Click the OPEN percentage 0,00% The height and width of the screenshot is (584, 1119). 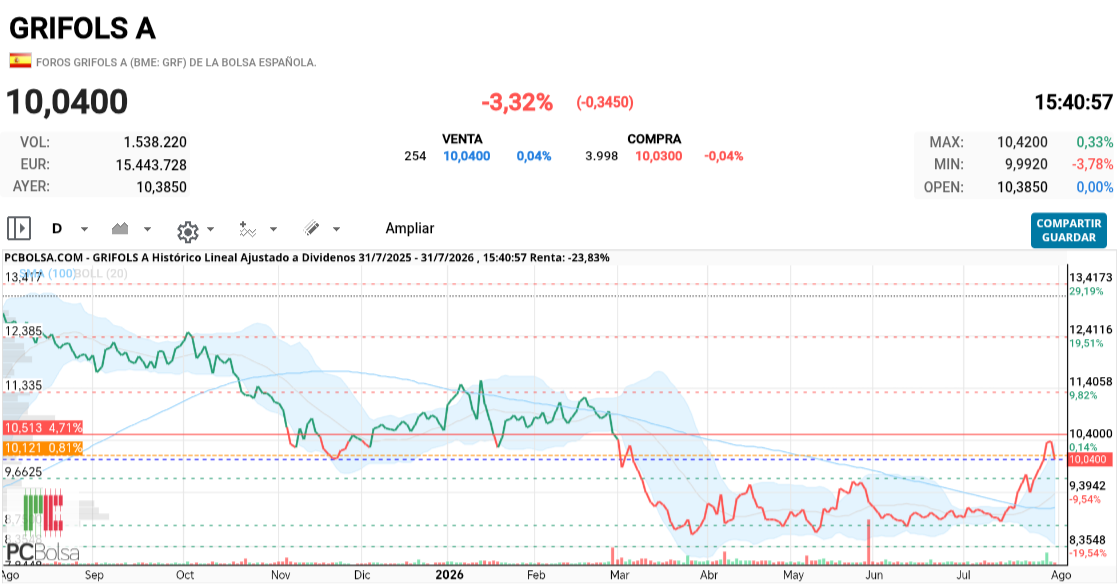[x=1095, y=187]
